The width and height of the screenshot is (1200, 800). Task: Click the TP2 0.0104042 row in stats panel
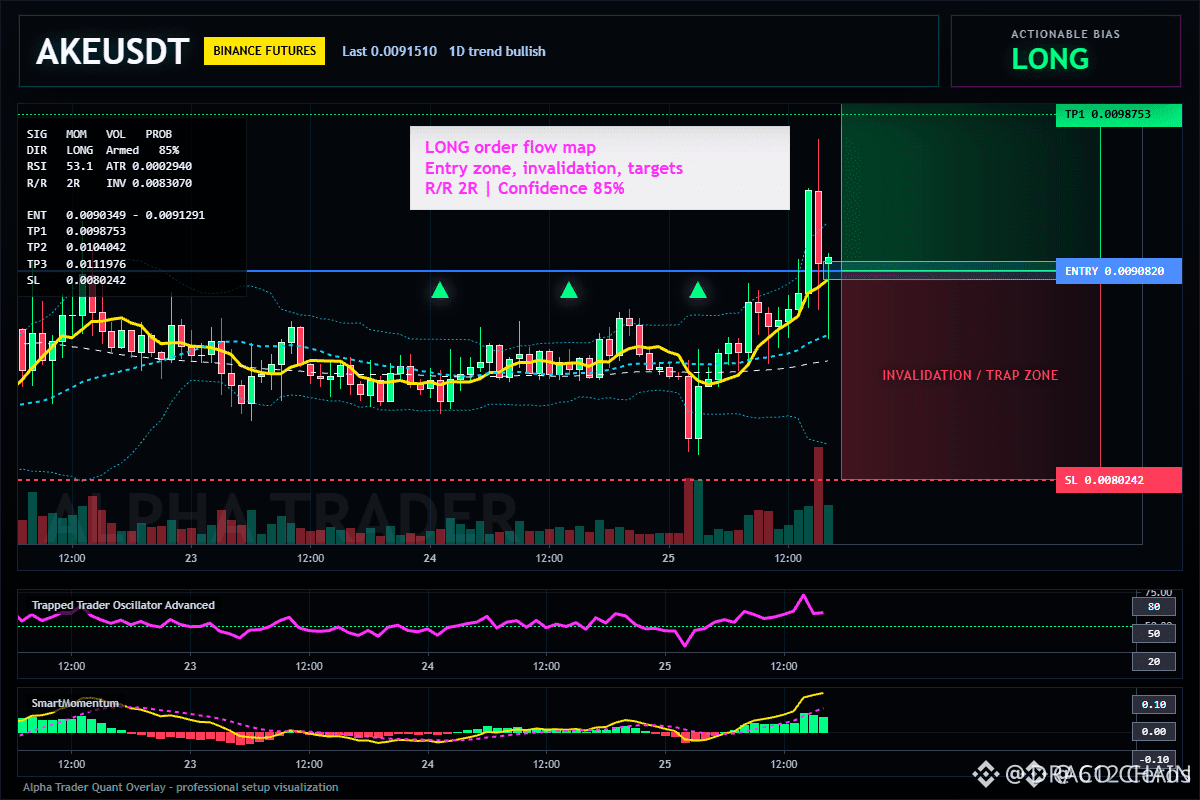pos(76,247)
